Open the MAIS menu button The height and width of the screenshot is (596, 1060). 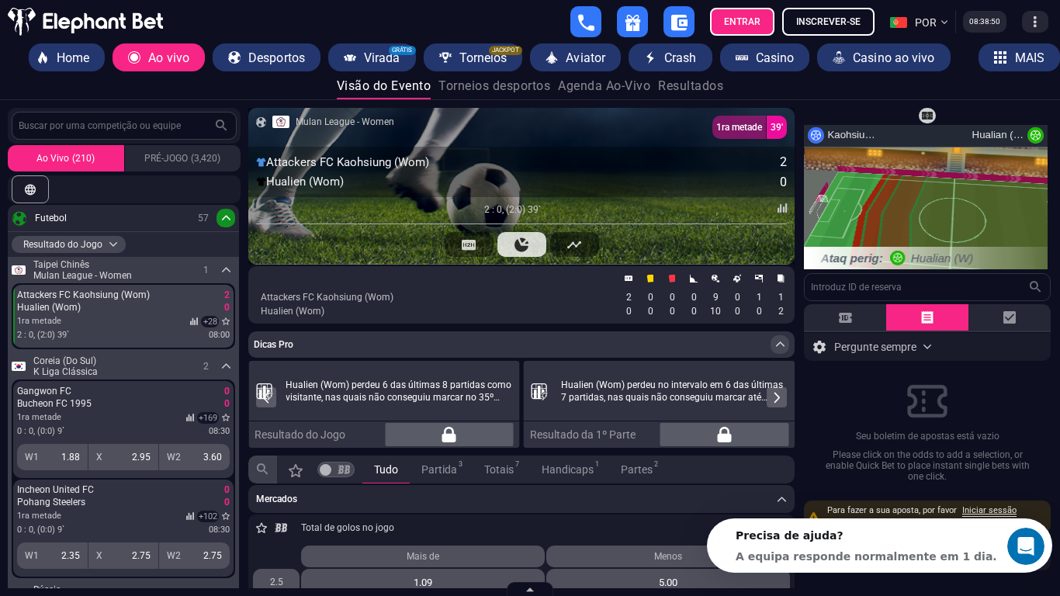pos(1018,57)
